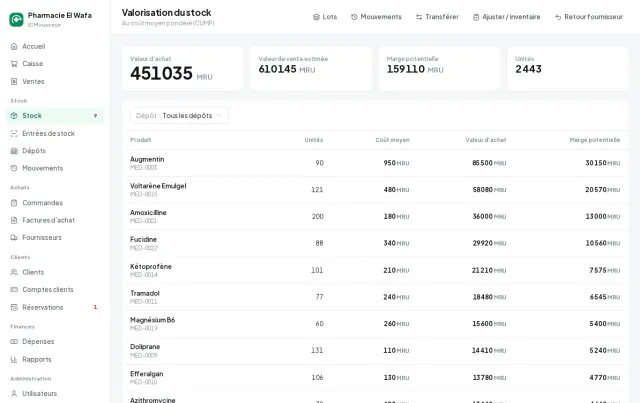Click the Réservations calendar icon

click(x=14, y=307)
